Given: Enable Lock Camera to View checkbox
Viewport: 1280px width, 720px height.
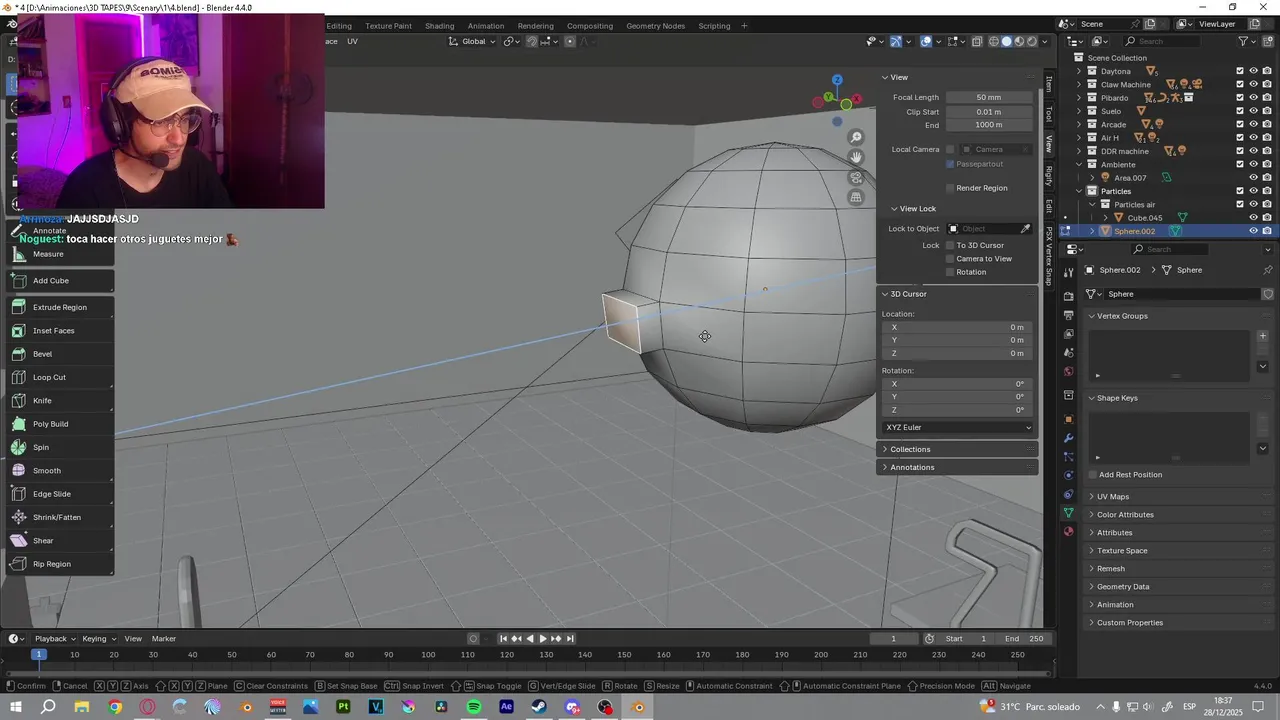Looking at the screenshot, I should (950, 258).
